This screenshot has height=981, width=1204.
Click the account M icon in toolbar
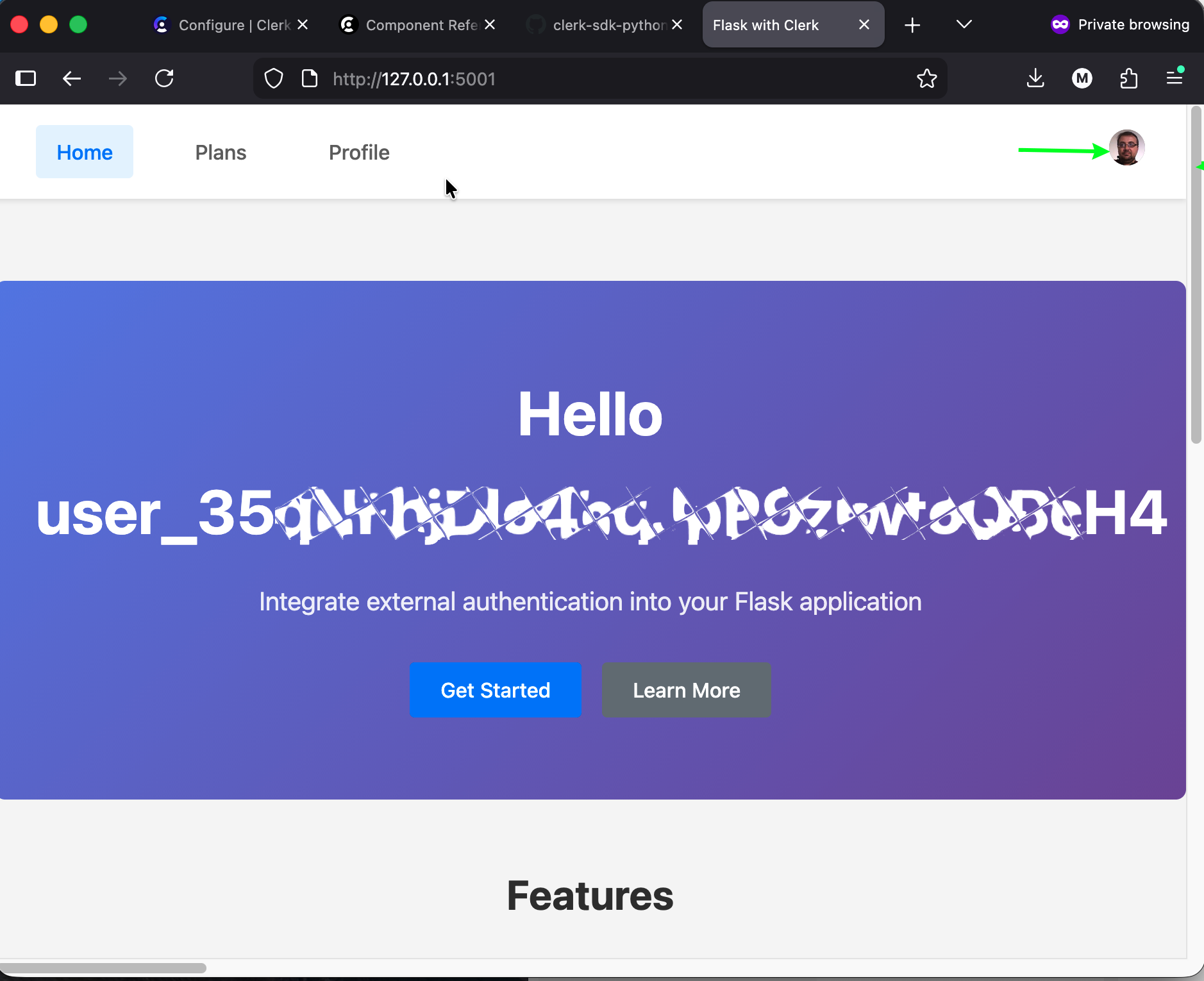[1082, 79]
